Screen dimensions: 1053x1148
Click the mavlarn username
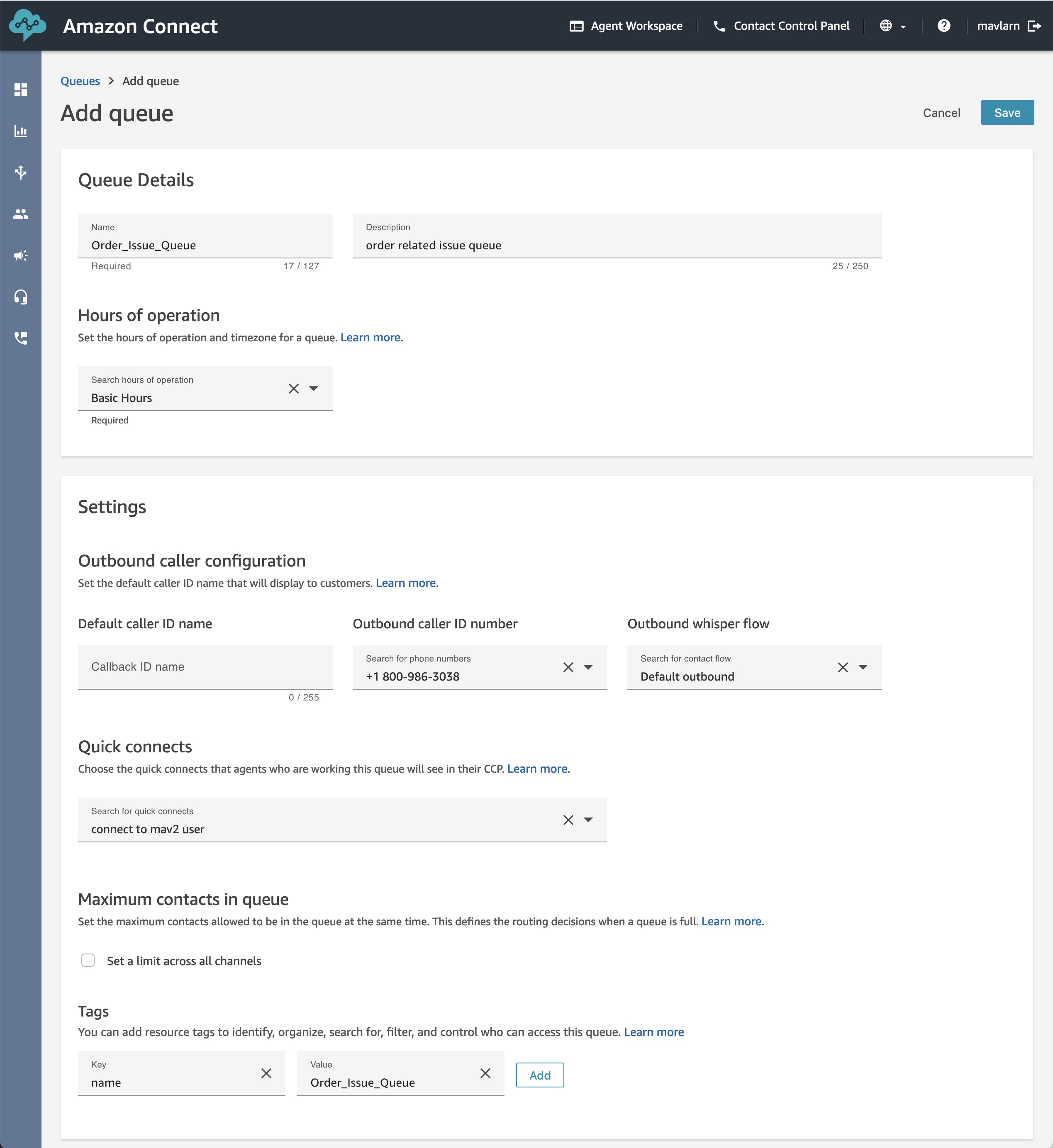click(x=998, y=26)
